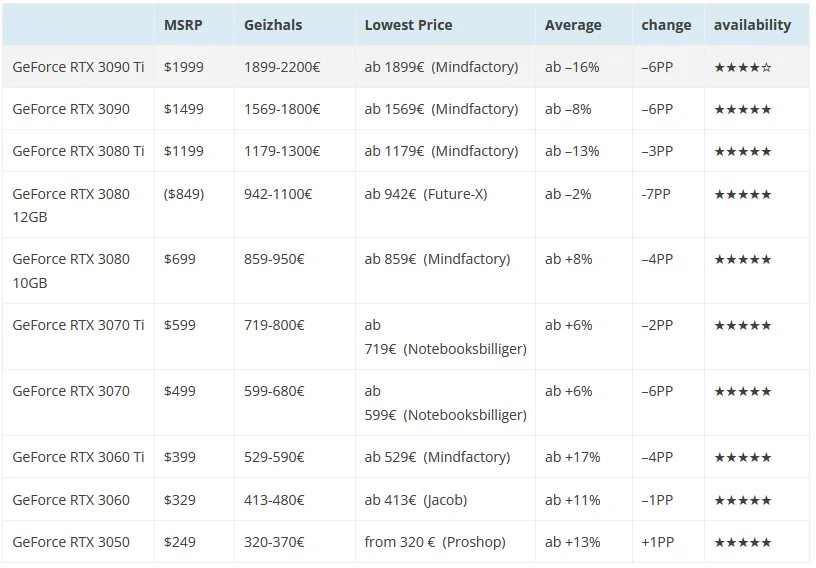Viewport: 816px width, 568px height.
Task: Click the change column header
Action: (x=666, y=25)
